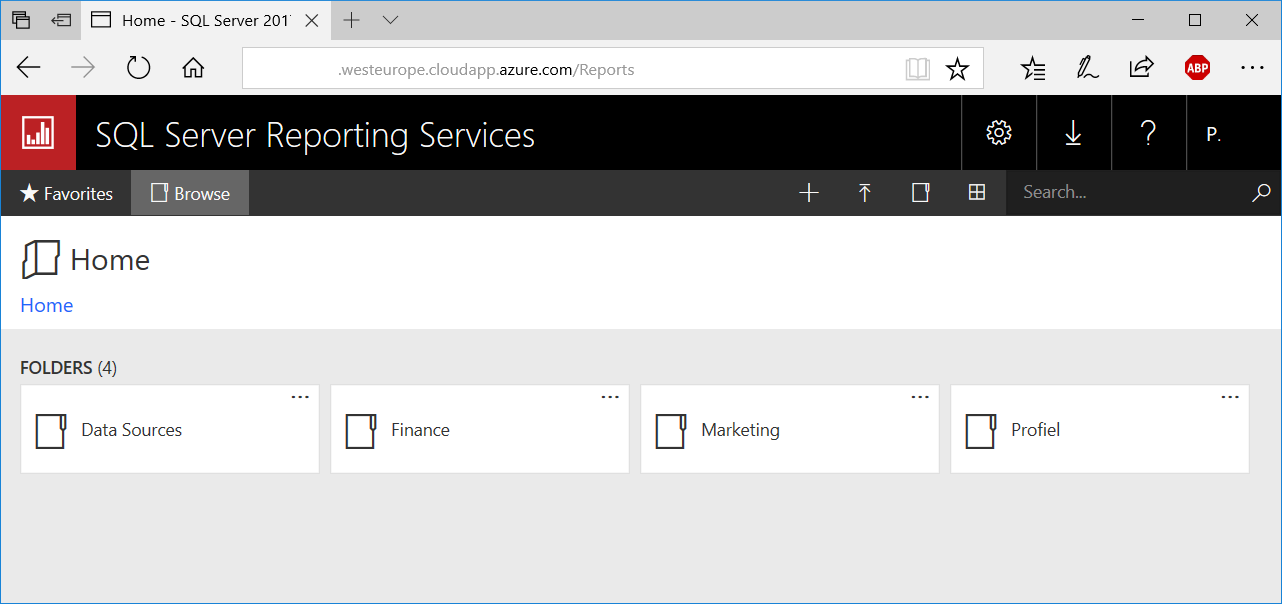1282x604 pixels.
Task: Open the Reporting Services help icon
Action: pyautogui.click(x=1148, y=132)
